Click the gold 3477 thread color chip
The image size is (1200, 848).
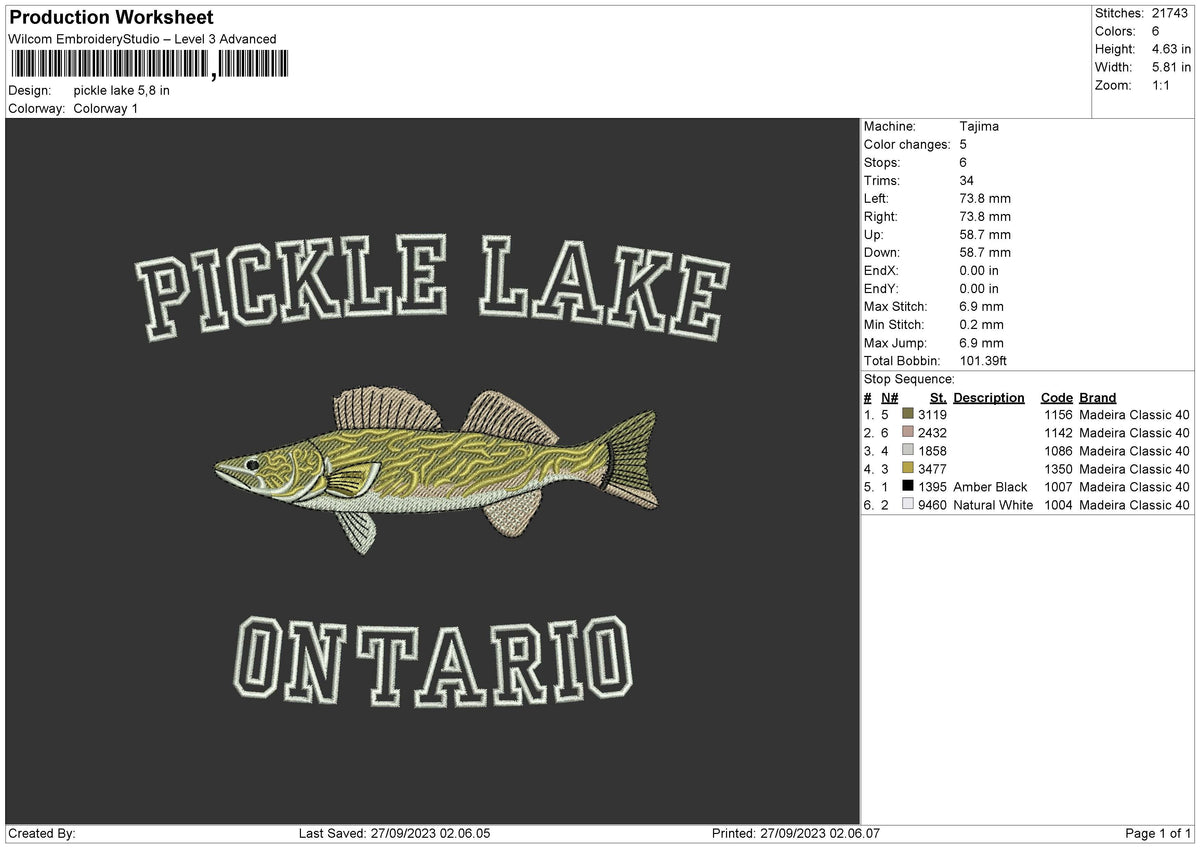[906, 469]
